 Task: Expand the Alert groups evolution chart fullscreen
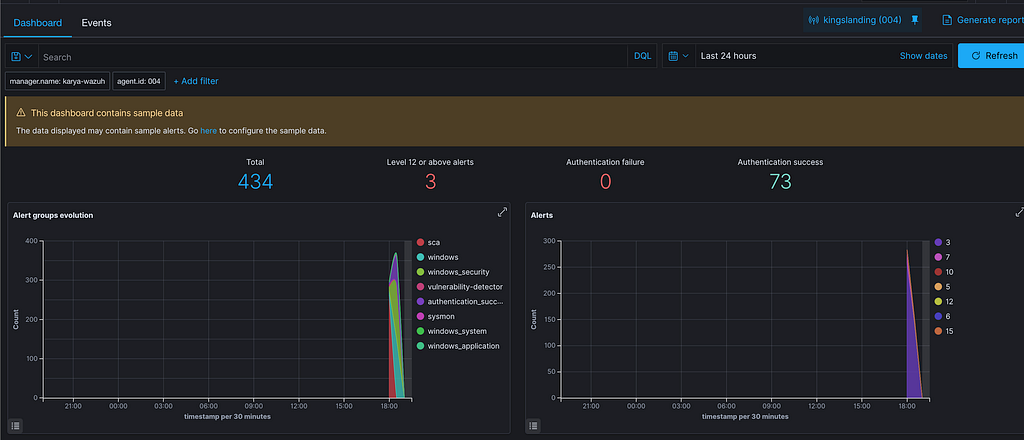502,212
